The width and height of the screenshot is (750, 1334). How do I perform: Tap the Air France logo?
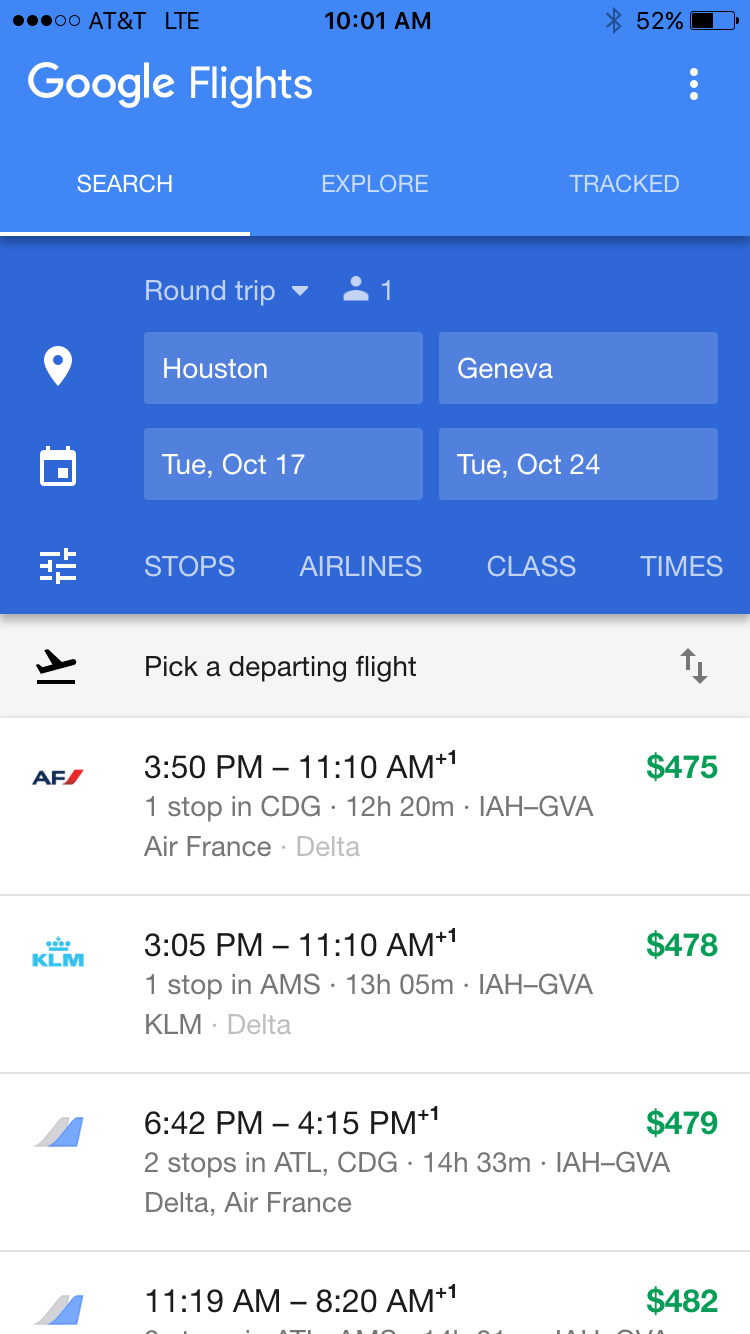pos(58,777)
